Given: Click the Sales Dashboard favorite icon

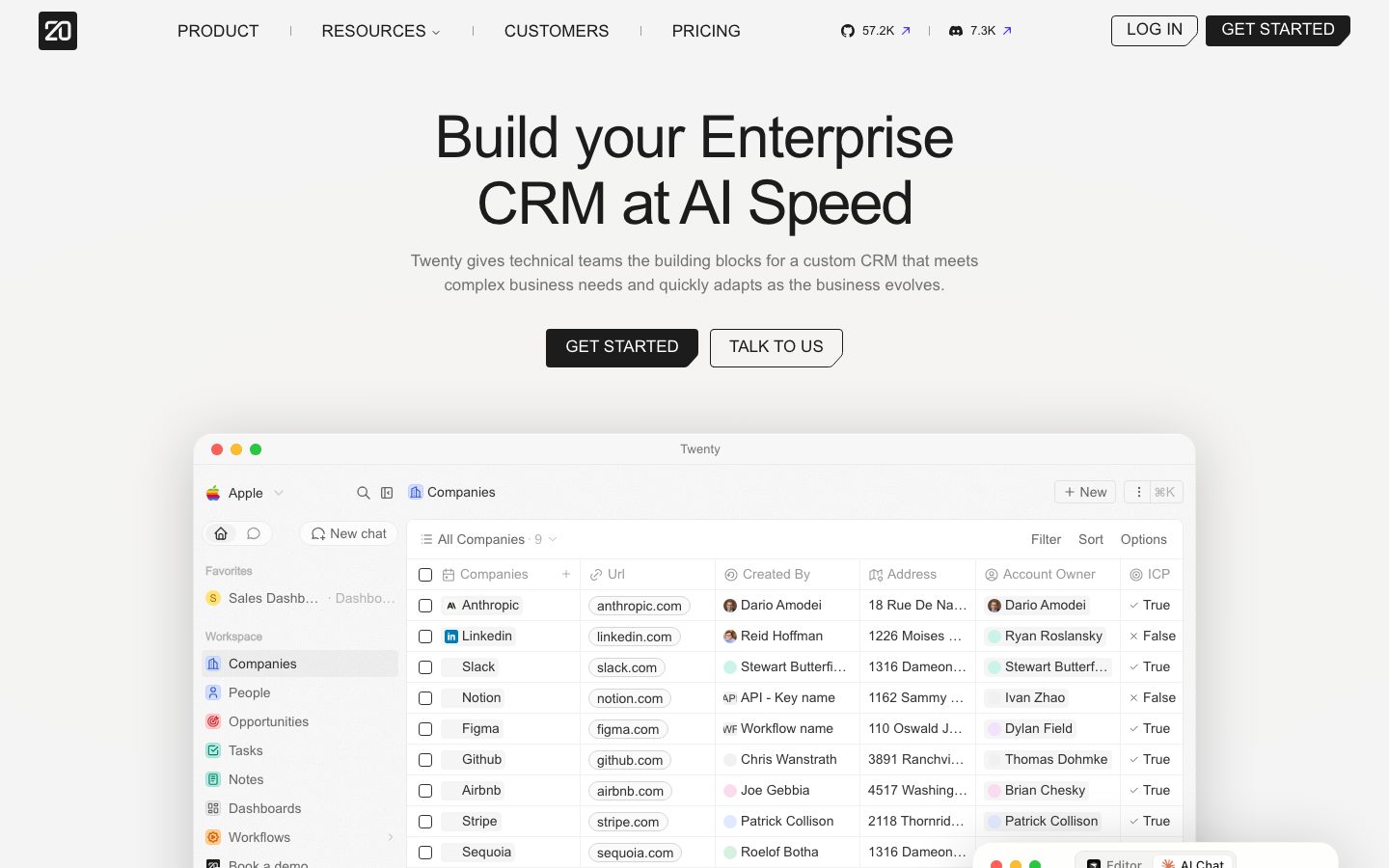Looking at the screenshot, I should (x=213, y=598).
